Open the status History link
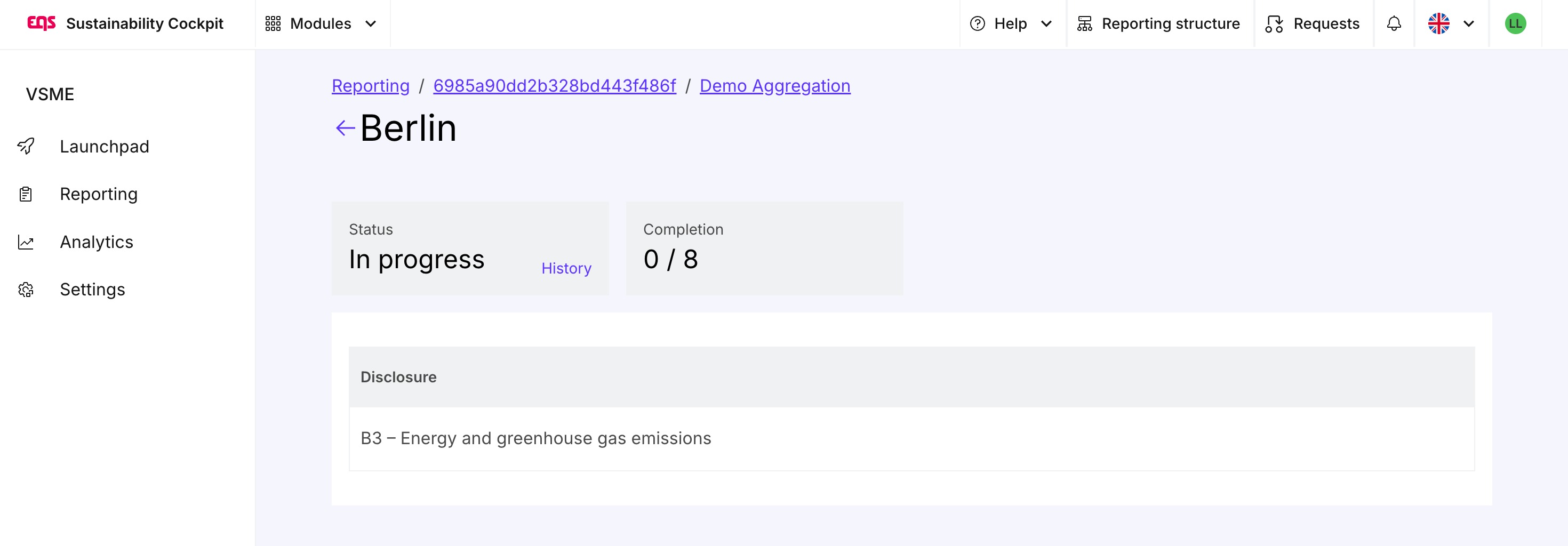Image resolution: width=1568 pixels, height=546 pixels. (x=566, y=268)
